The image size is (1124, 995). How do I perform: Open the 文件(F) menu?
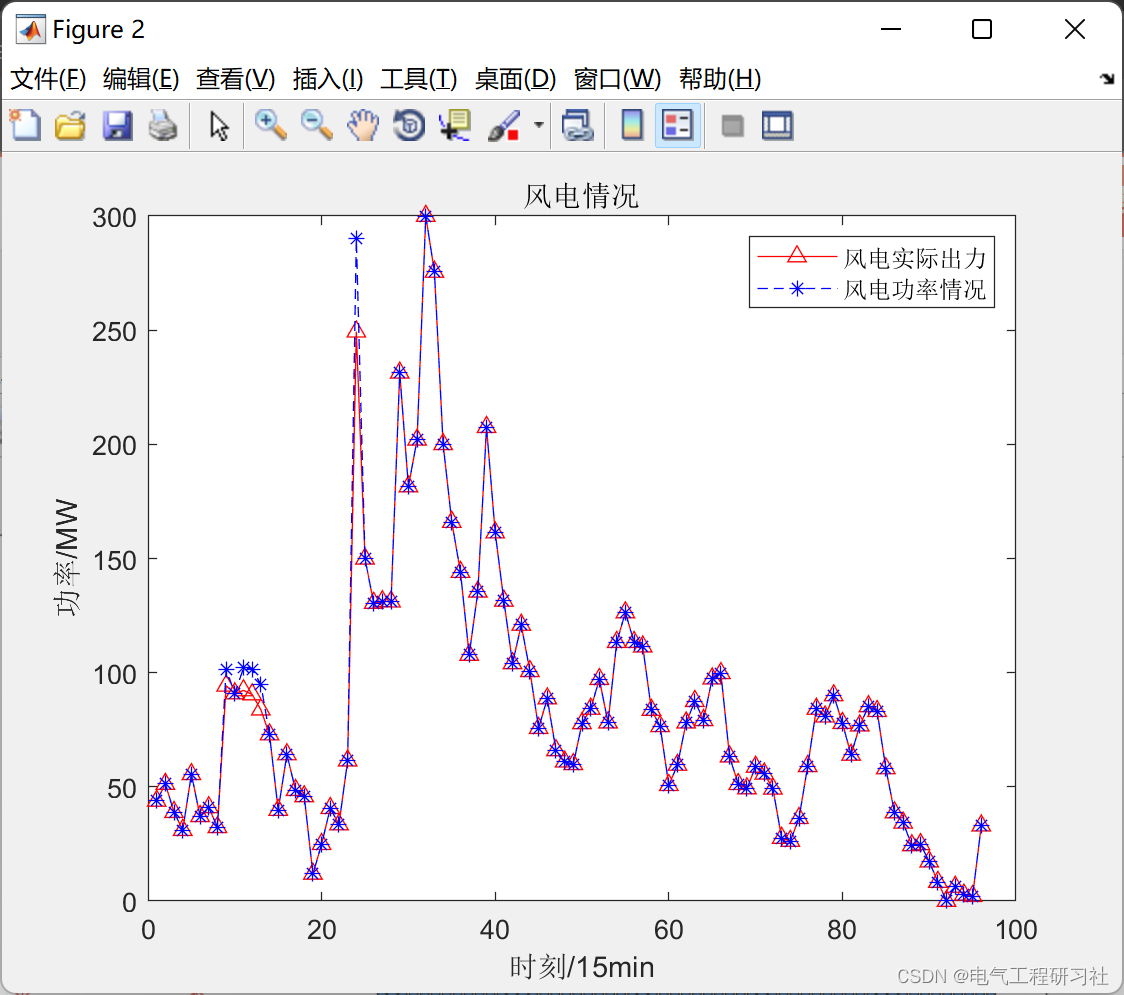coord(48,79)
